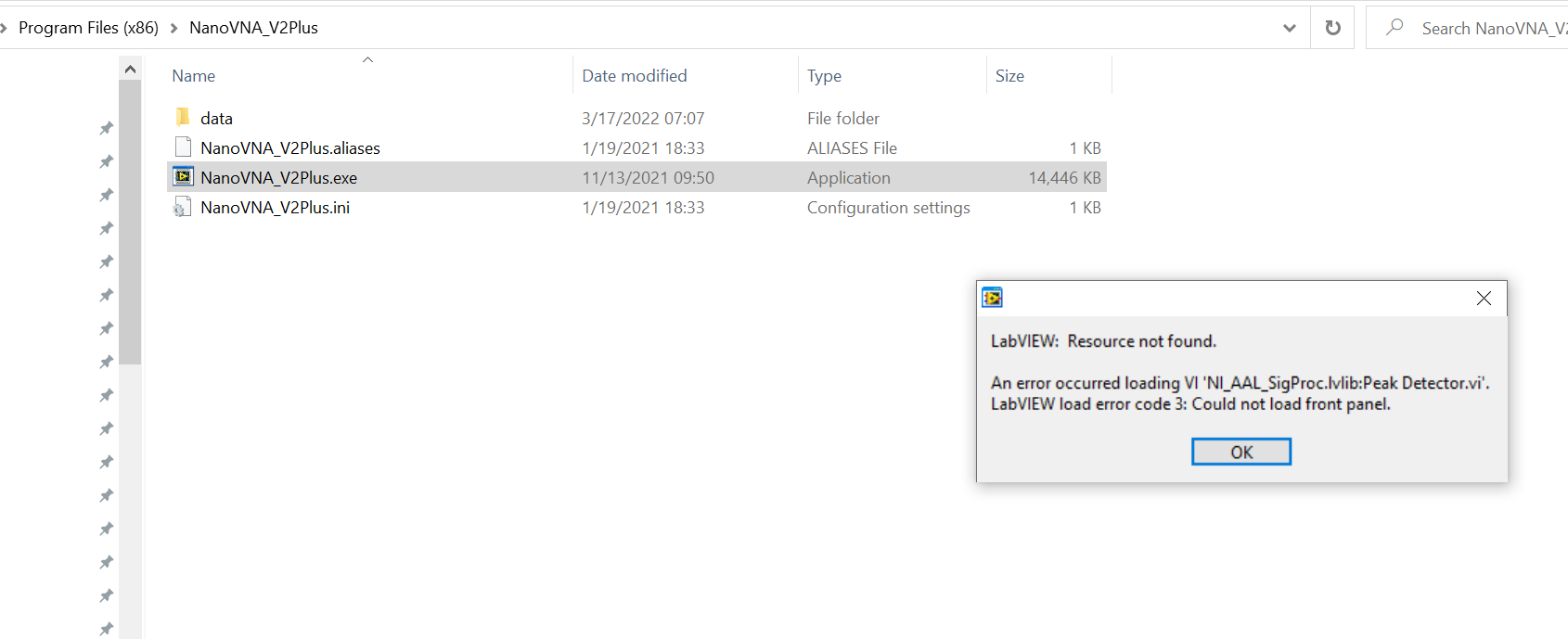Select the data folder name
This screenshot has height=639, width=1568.
tap(216, 118)
